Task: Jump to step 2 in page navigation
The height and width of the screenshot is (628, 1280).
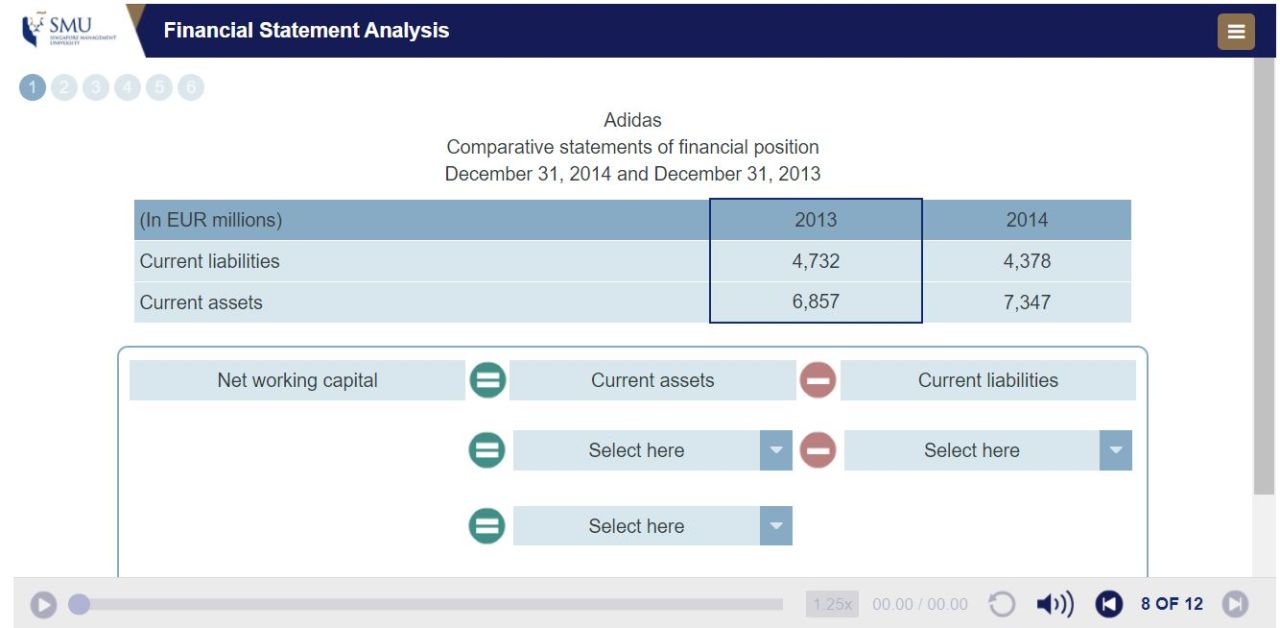Action: (64, 88)
